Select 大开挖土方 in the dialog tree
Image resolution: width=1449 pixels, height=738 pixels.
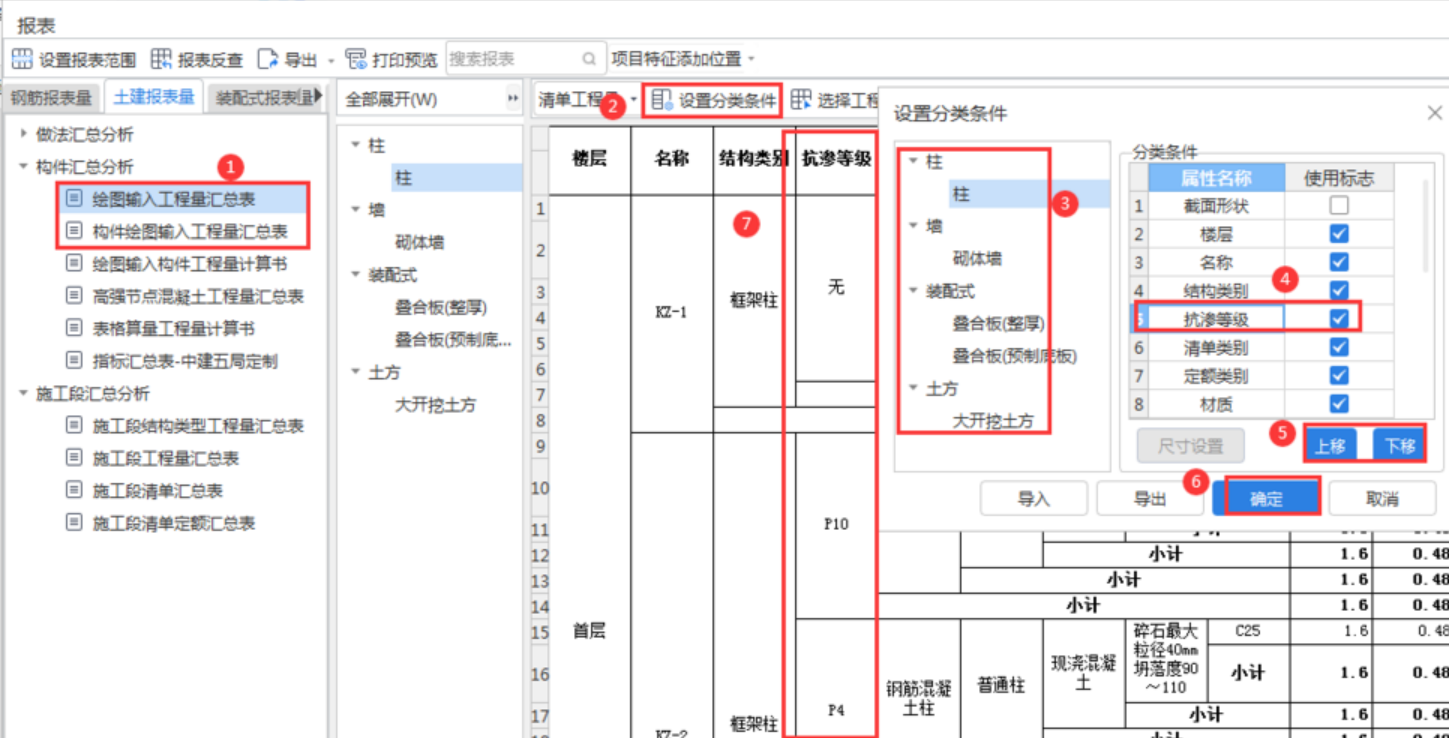(x=993, y=421)
